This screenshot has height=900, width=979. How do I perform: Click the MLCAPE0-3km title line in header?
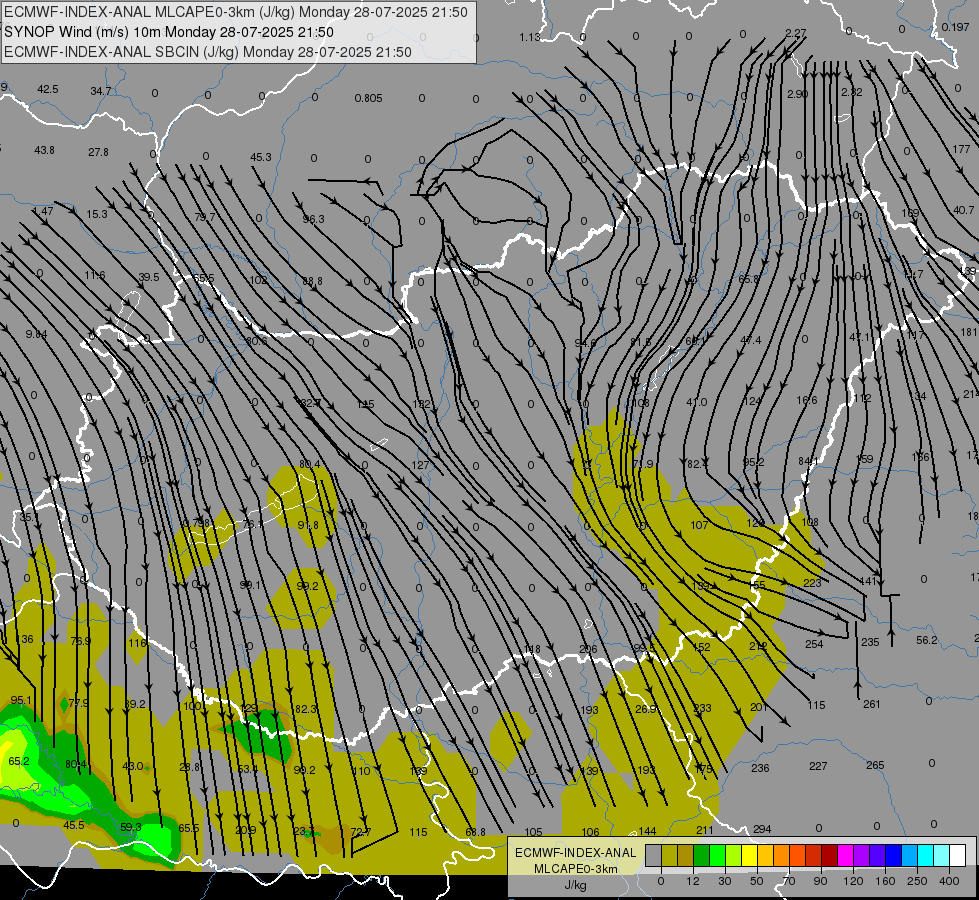pyautogui.click(x=236, y=12)
